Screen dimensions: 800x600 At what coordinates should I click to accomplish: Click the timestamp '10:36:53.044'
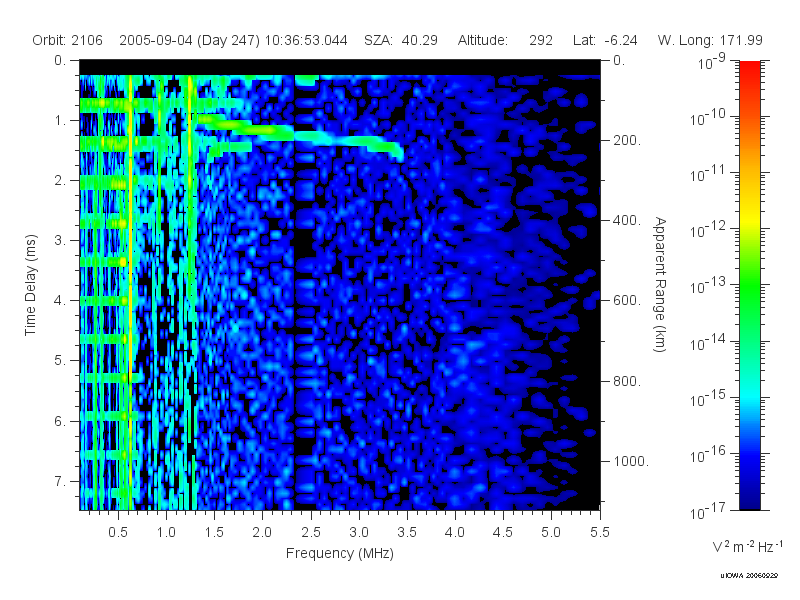306,40
